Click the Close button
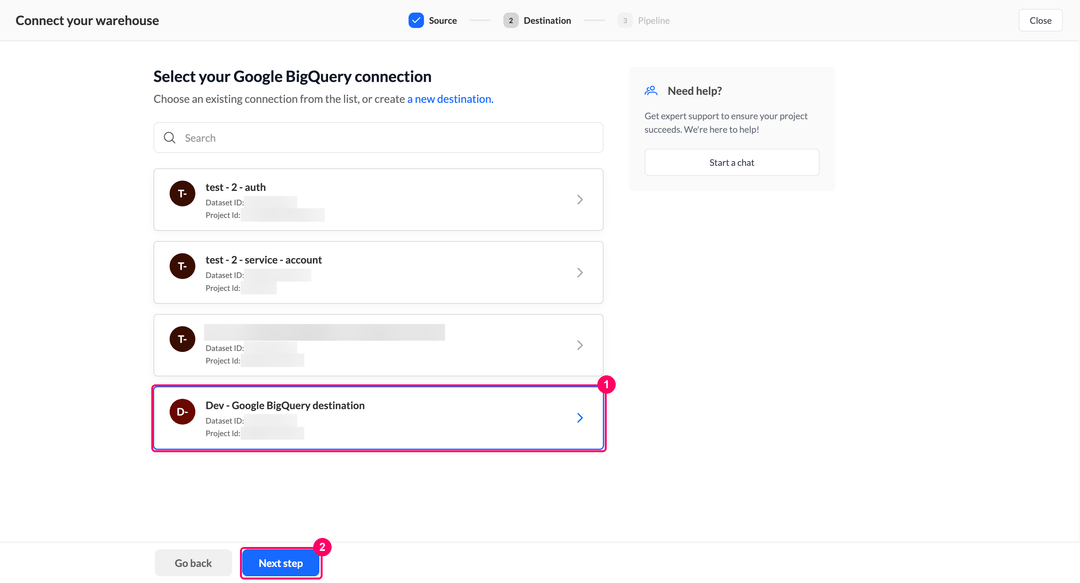The height and width of the screenshot is (583, 1080). (x=1040, y=21)
